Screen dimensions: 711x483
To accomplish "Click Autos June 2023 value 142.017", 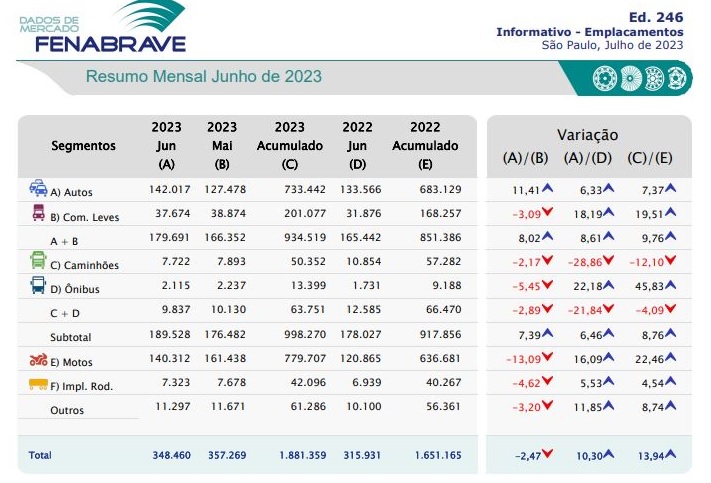I will pyautogui.click(x=170, y=189).
